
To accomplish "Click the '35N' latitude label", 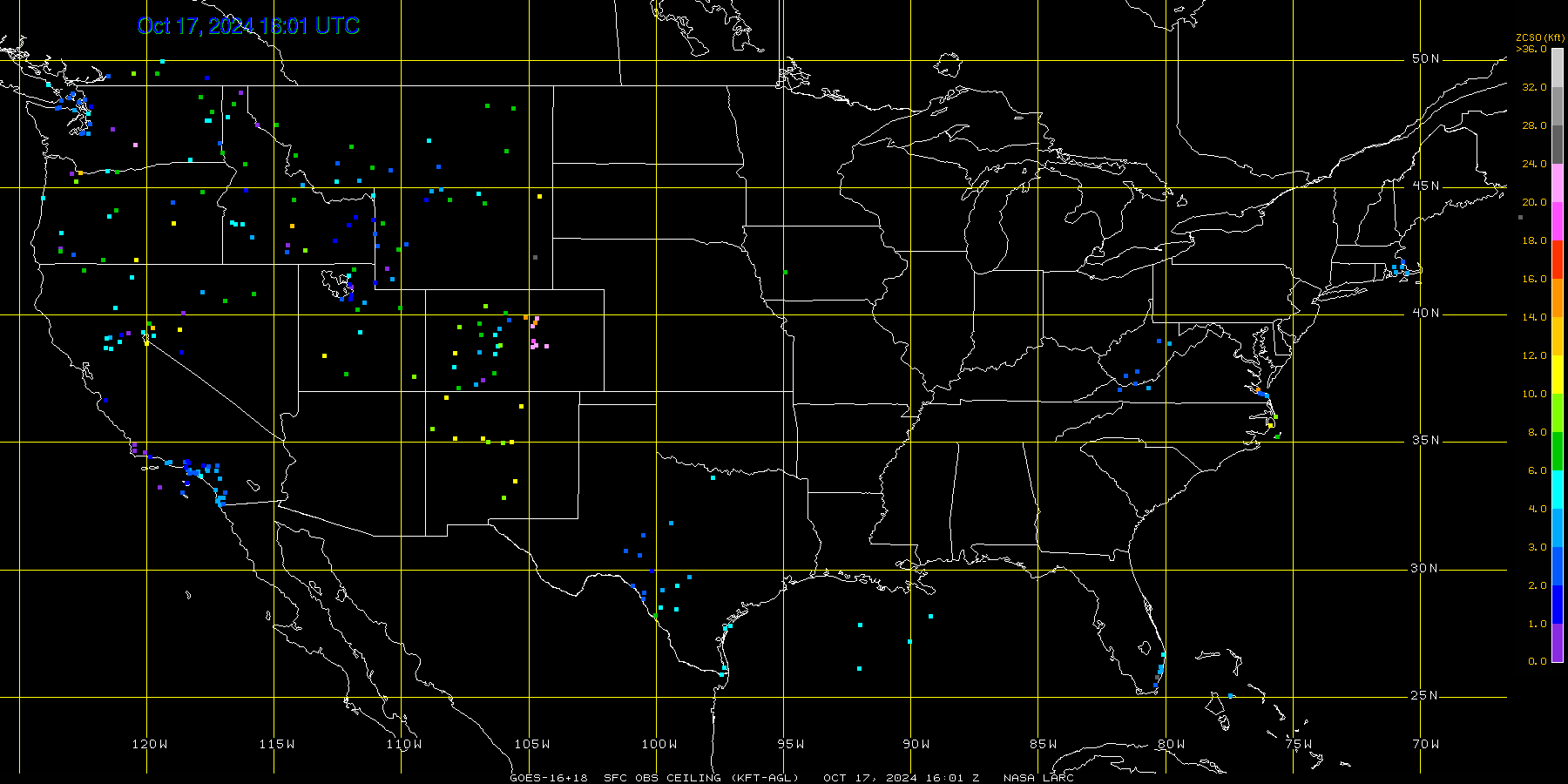I will pyautogui.click(x=1426, y=440).
